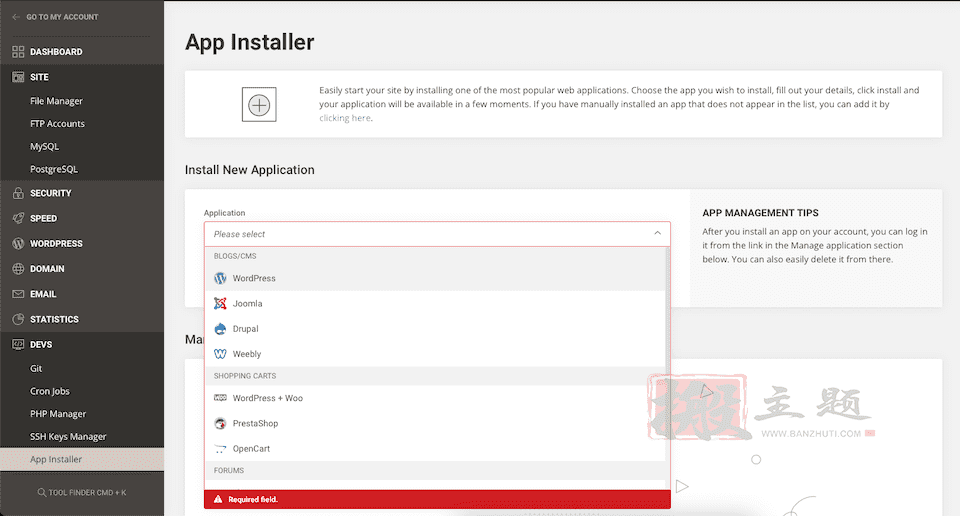Open Tool Finder CMD + K
Screen dimensions: 960x516
pos(82,492)
